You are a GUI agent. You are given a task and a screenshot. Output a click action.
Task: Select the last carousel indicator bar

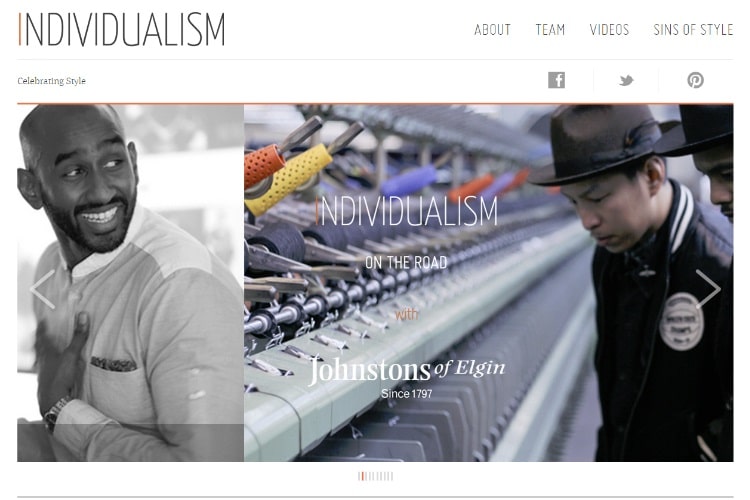392,476
